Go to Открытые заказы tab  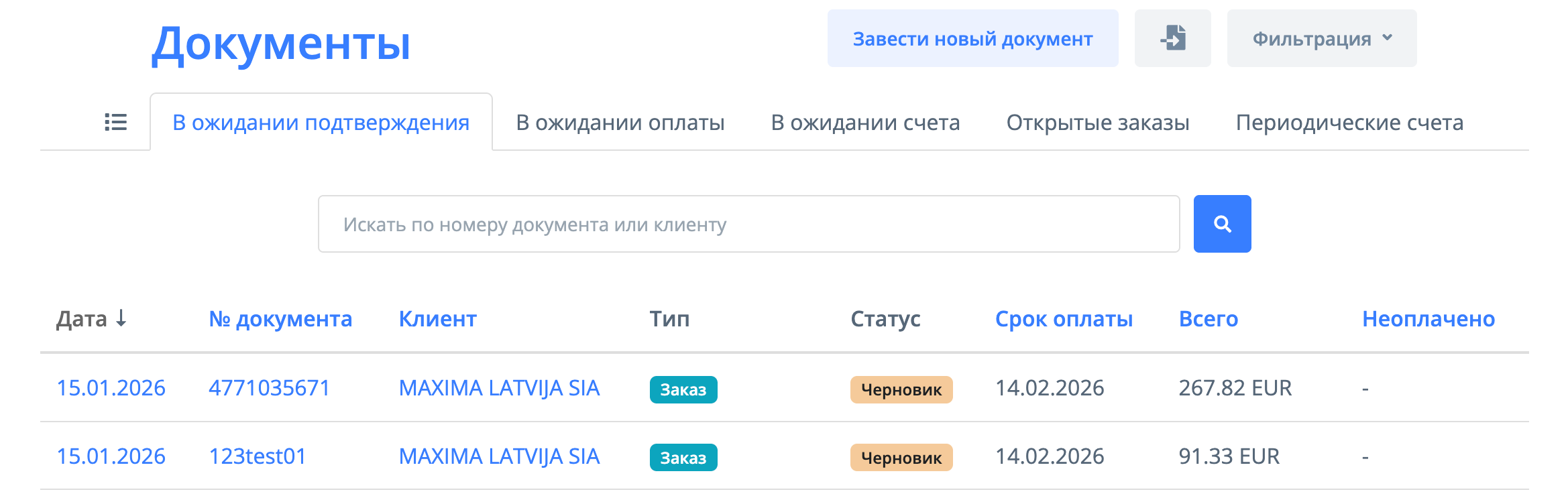[x=1097, y=123]
